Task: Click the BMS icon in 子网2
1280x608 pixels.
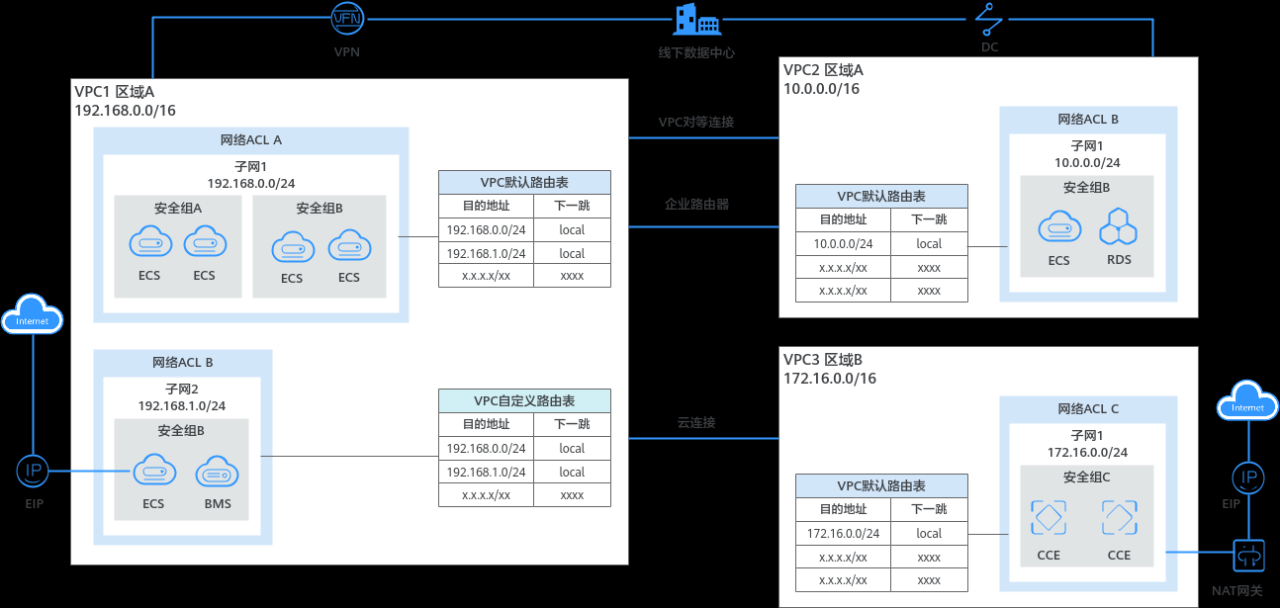Action: (x=217, y=471)
